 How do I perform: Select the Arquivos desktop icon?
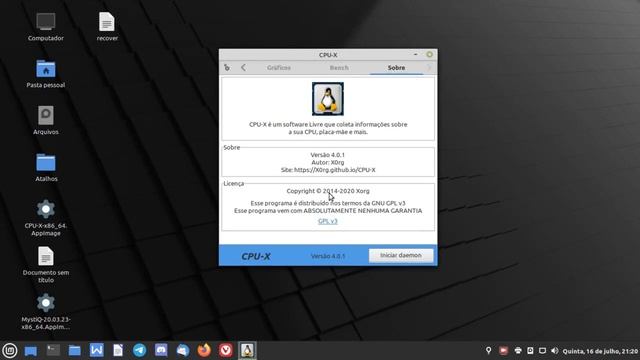[46, 120]
